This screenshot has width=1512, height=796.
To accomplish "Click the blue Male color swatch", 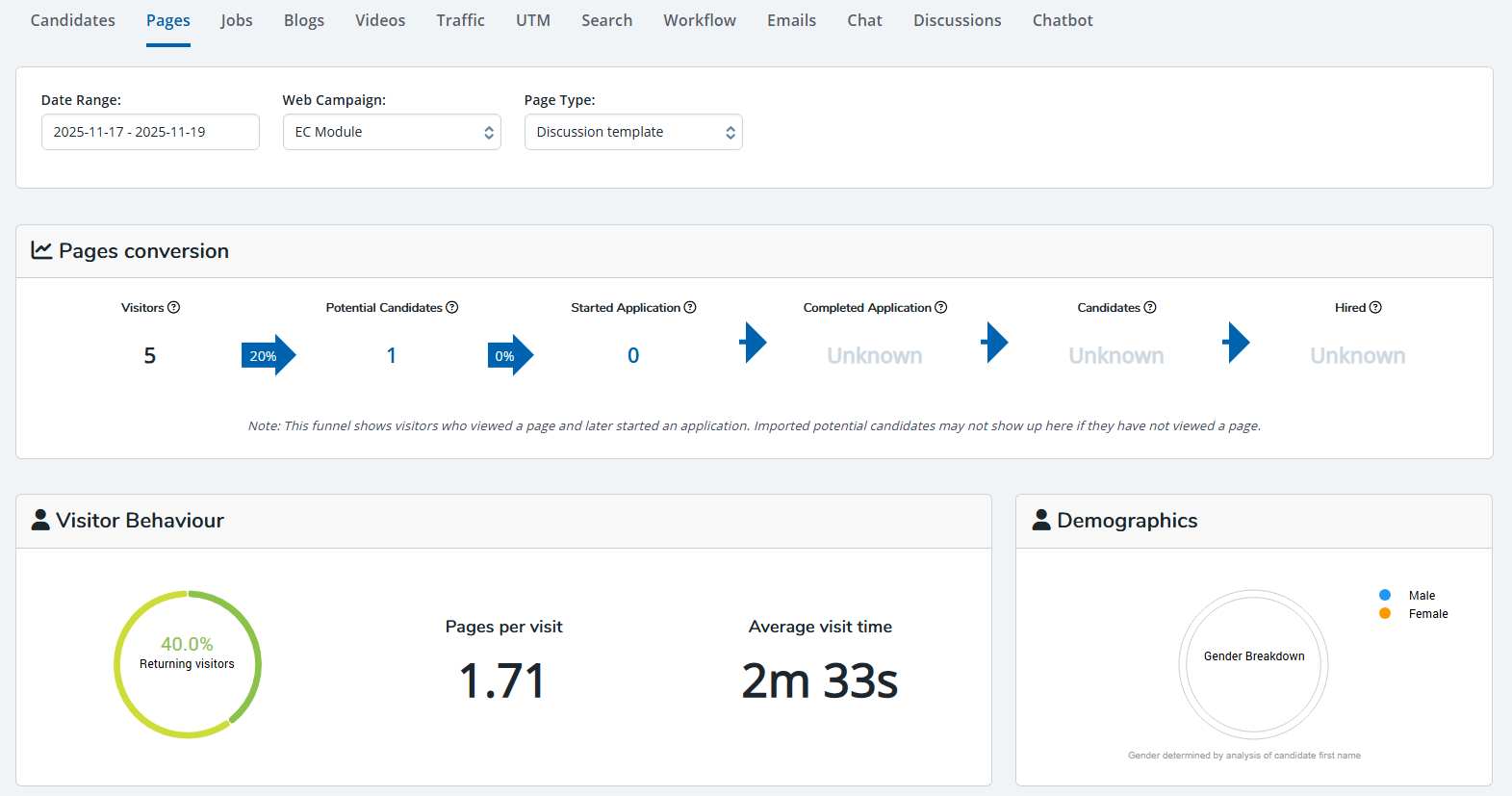I will [1385, 595].
